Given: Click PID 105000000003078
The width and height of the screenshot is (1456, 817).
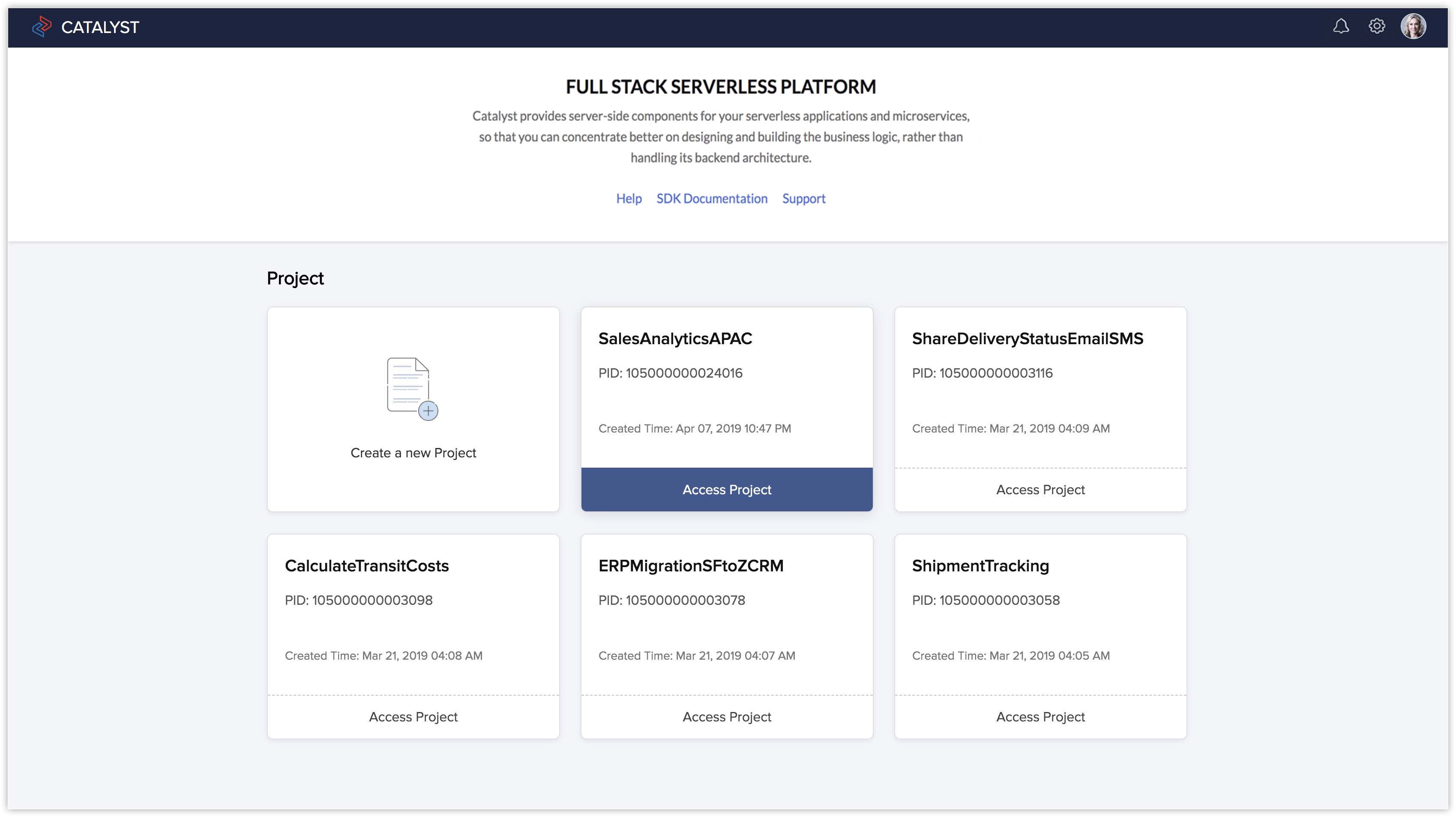Looking at the screenshot, I should tap(671, 601).
